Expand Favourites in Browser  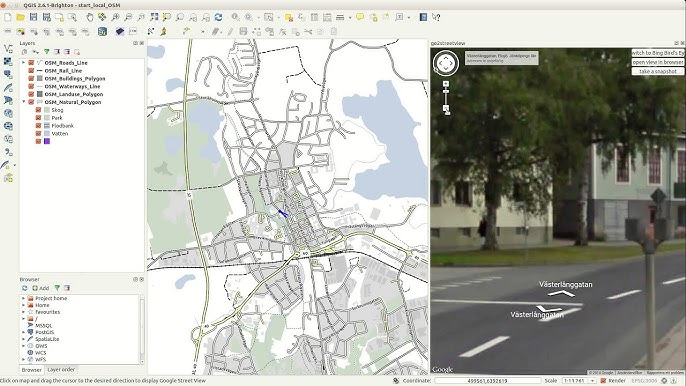pyautogui.click(x=24, y=312)
